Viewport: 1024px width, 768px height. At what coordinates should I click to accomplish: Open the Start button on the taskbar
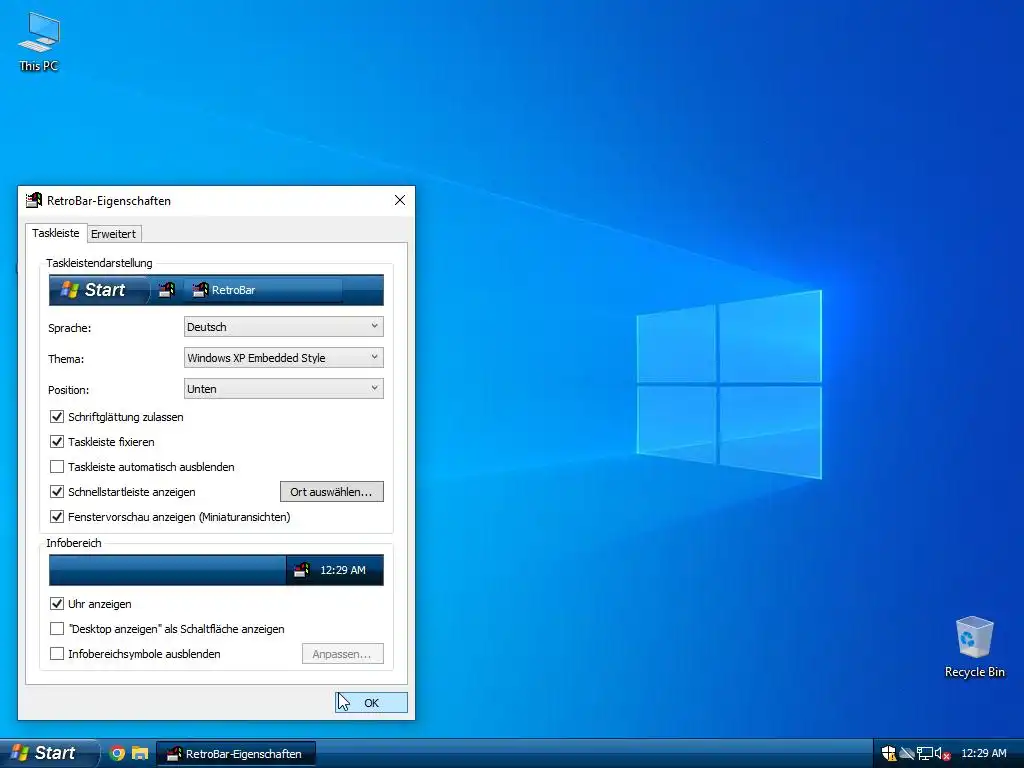[x=48, y=753]
